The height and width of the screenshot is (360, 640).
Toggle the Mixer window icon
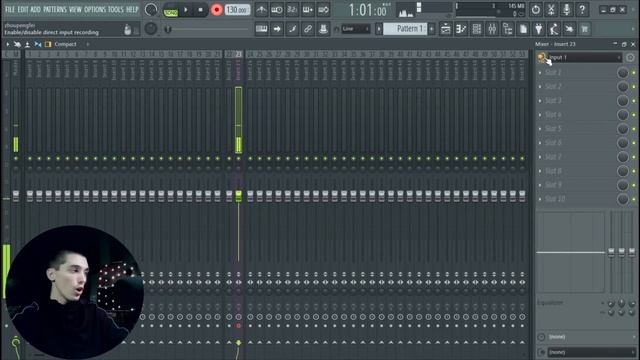click(x=492, y=29)
